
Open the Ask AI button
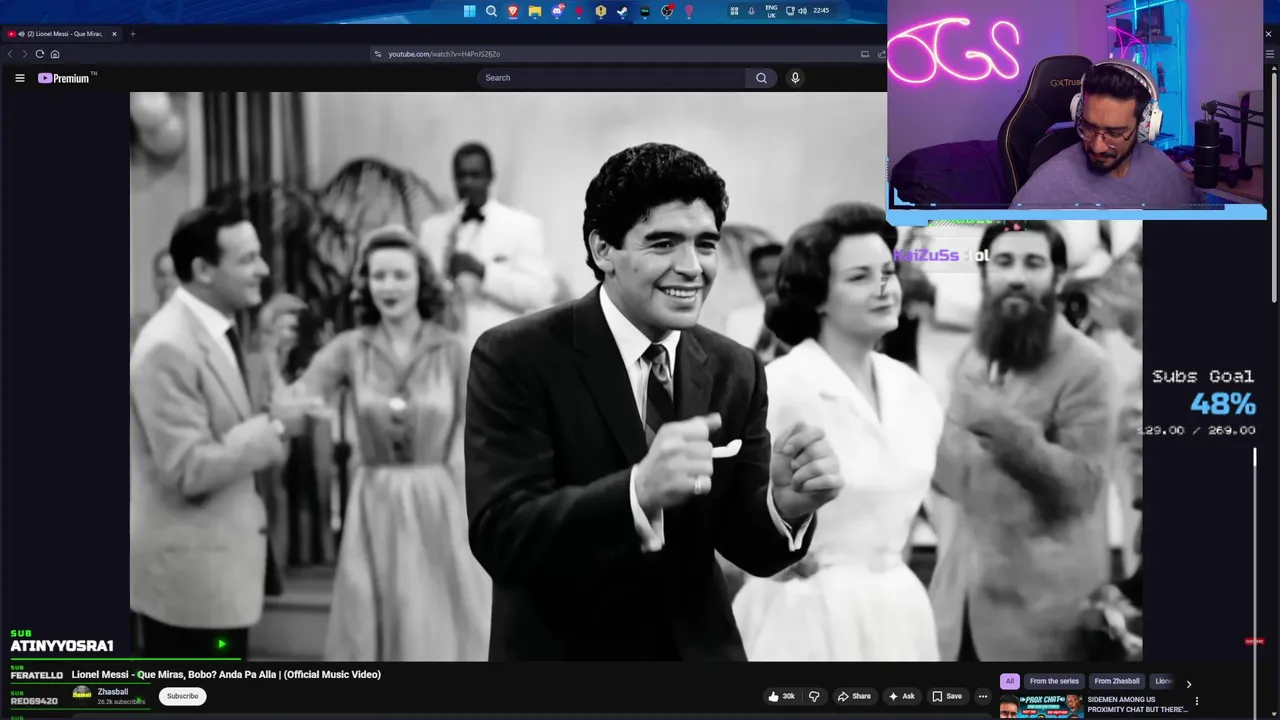901,696
